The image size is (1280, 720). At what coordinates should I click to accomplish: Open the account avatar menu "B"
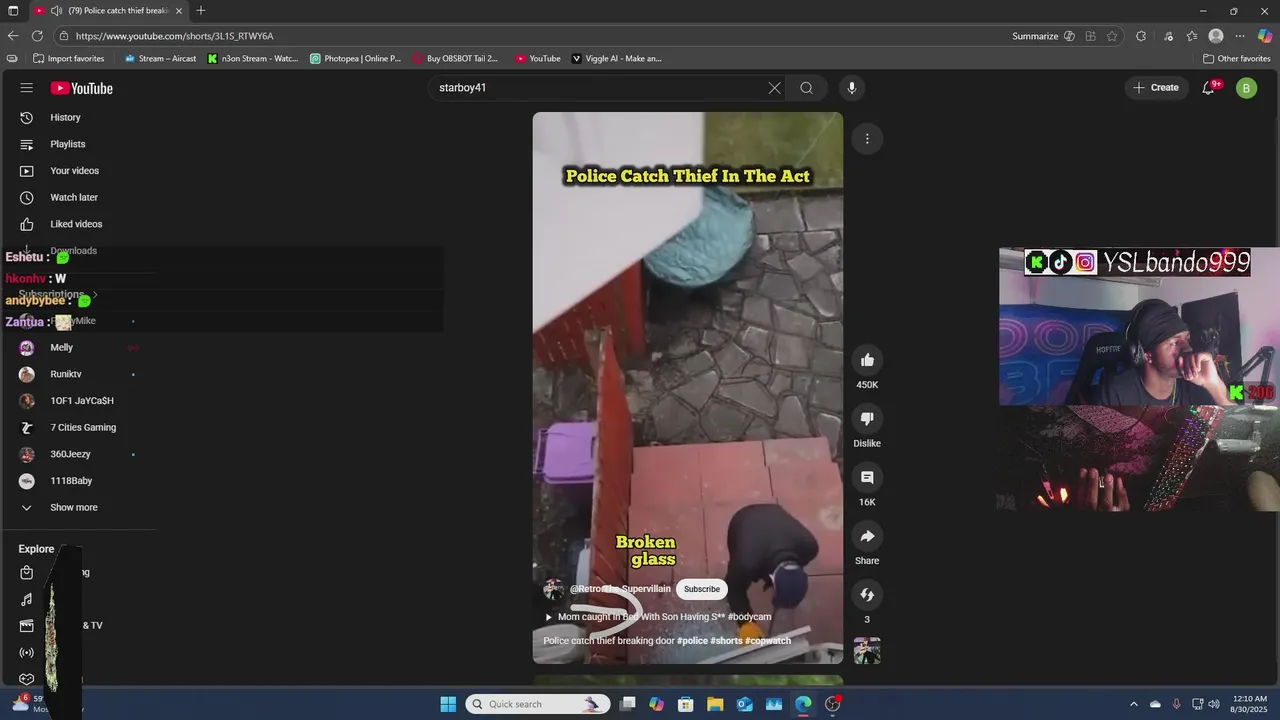[1246, 88]
